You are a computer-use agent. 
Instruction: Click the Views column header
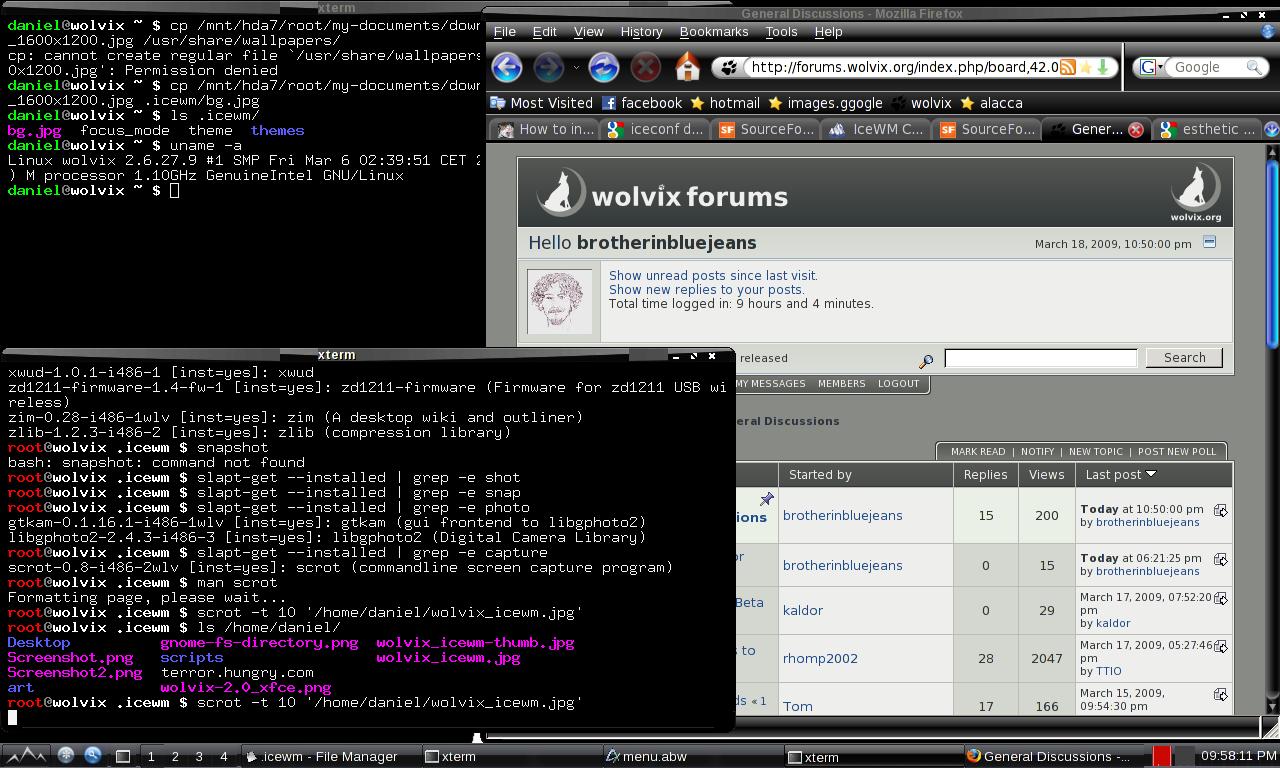click(x=1046, y=474)
